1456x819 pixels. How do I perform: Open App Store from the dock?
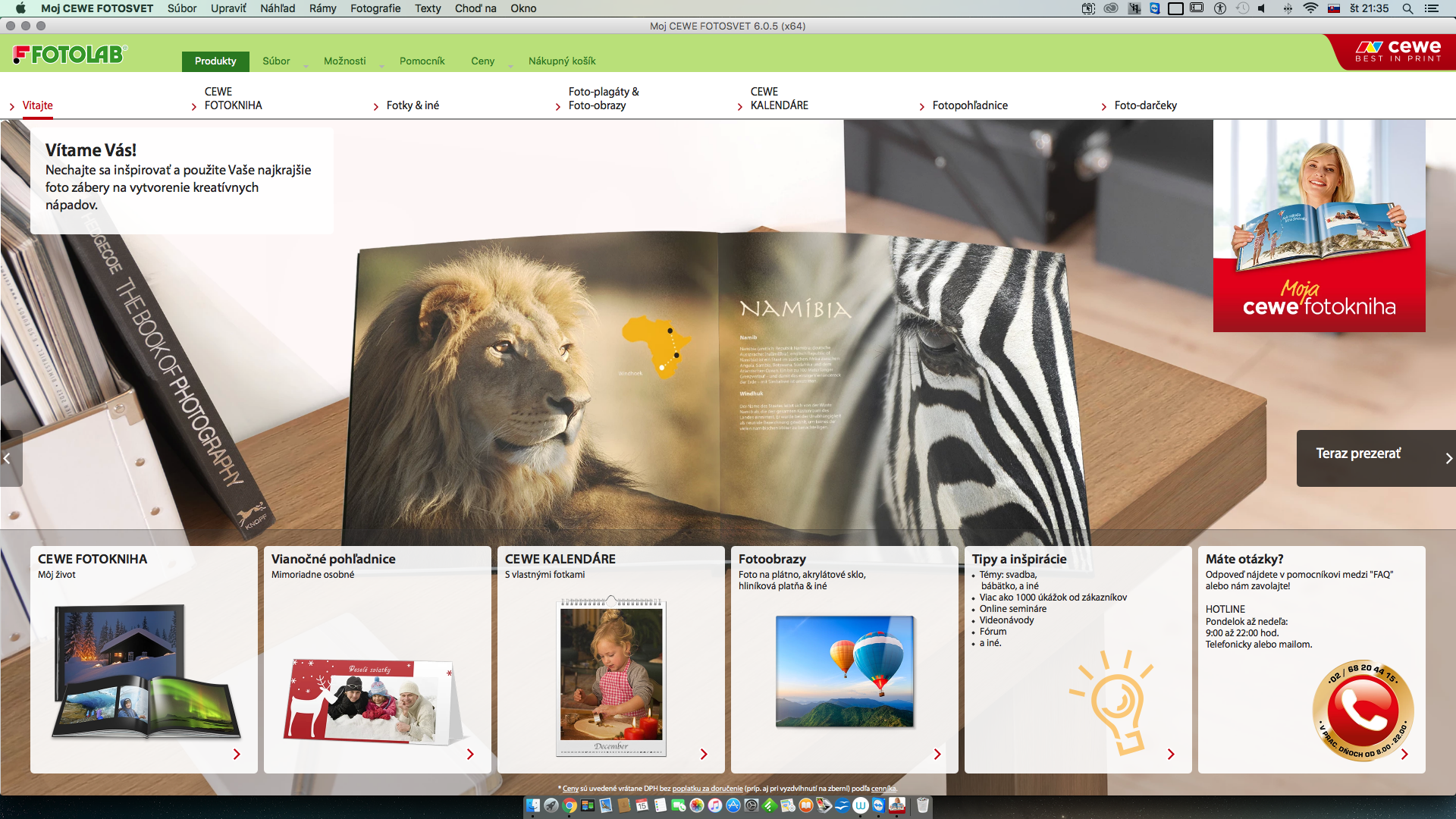(733, 805)
